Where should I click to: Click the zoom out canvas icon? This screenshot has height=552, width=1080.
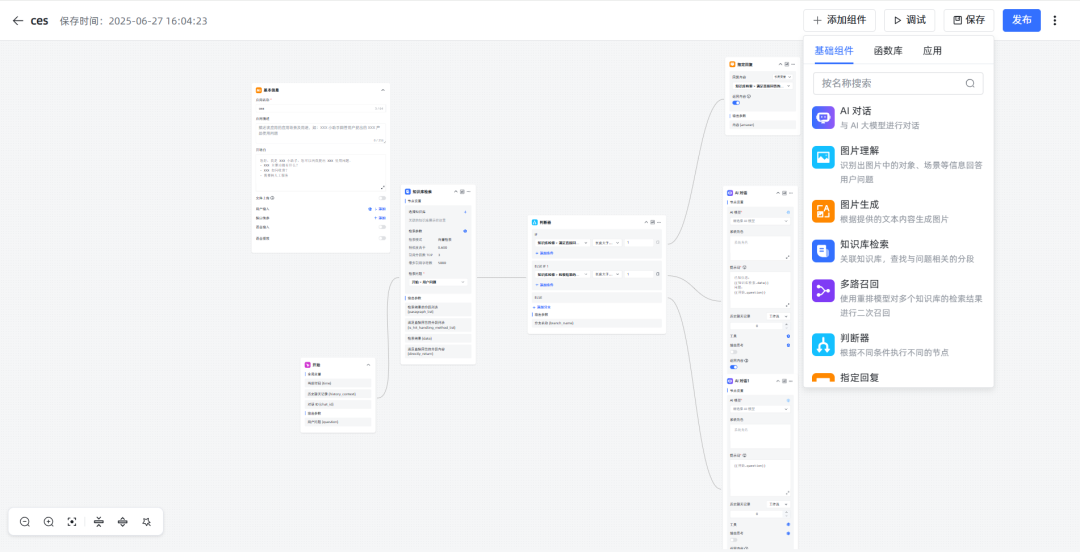(25, 522)
